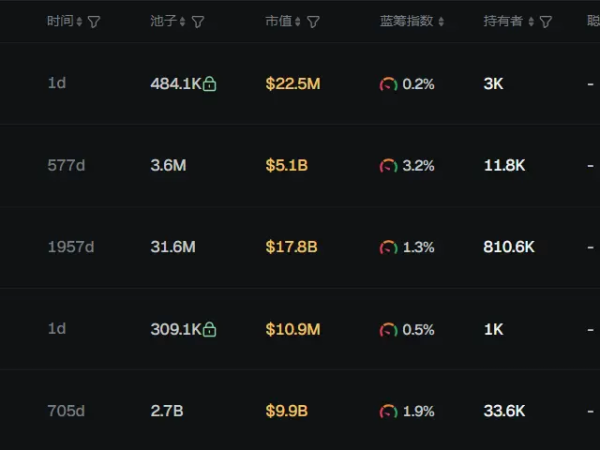Click 蓝筹指数 column header label
This screenshot has width=600, height=450.
tap(406, 21)
